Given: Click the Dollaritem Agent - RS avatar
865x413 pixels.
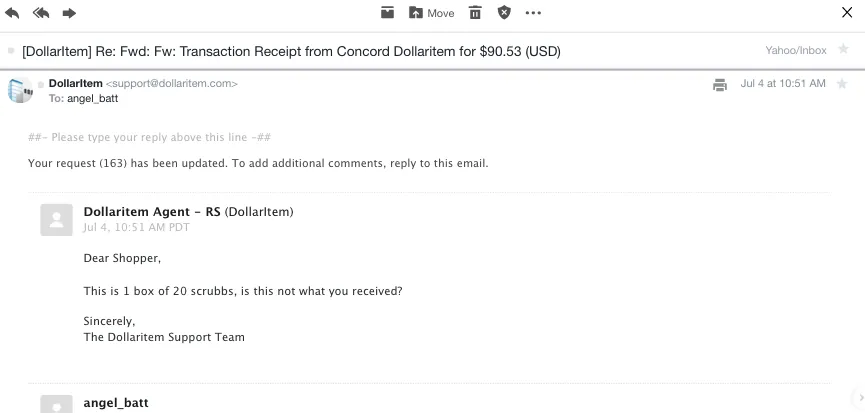Looking at the screenshot, I should (56, 219).
